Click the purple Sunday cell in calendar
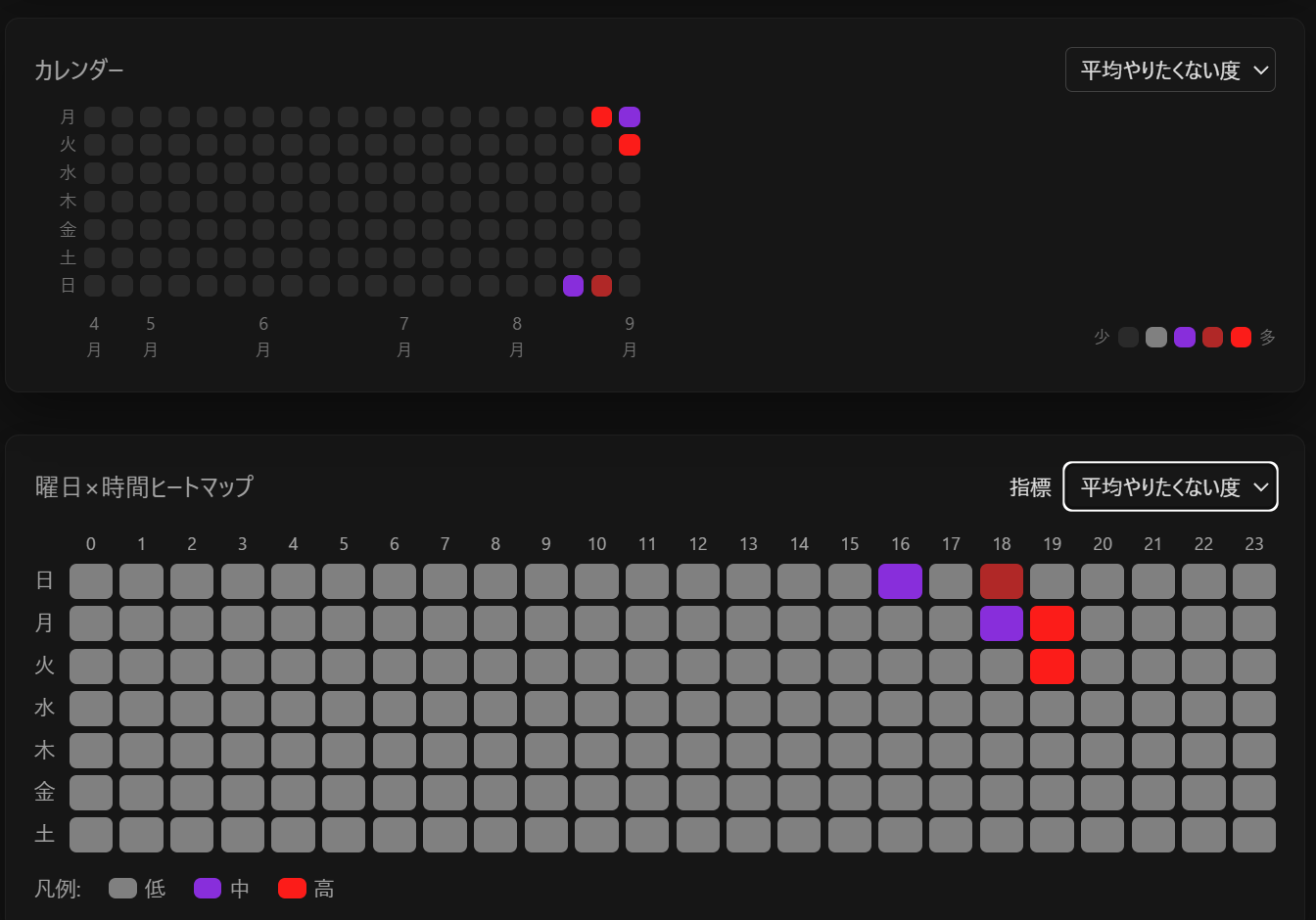 [574, 286]
